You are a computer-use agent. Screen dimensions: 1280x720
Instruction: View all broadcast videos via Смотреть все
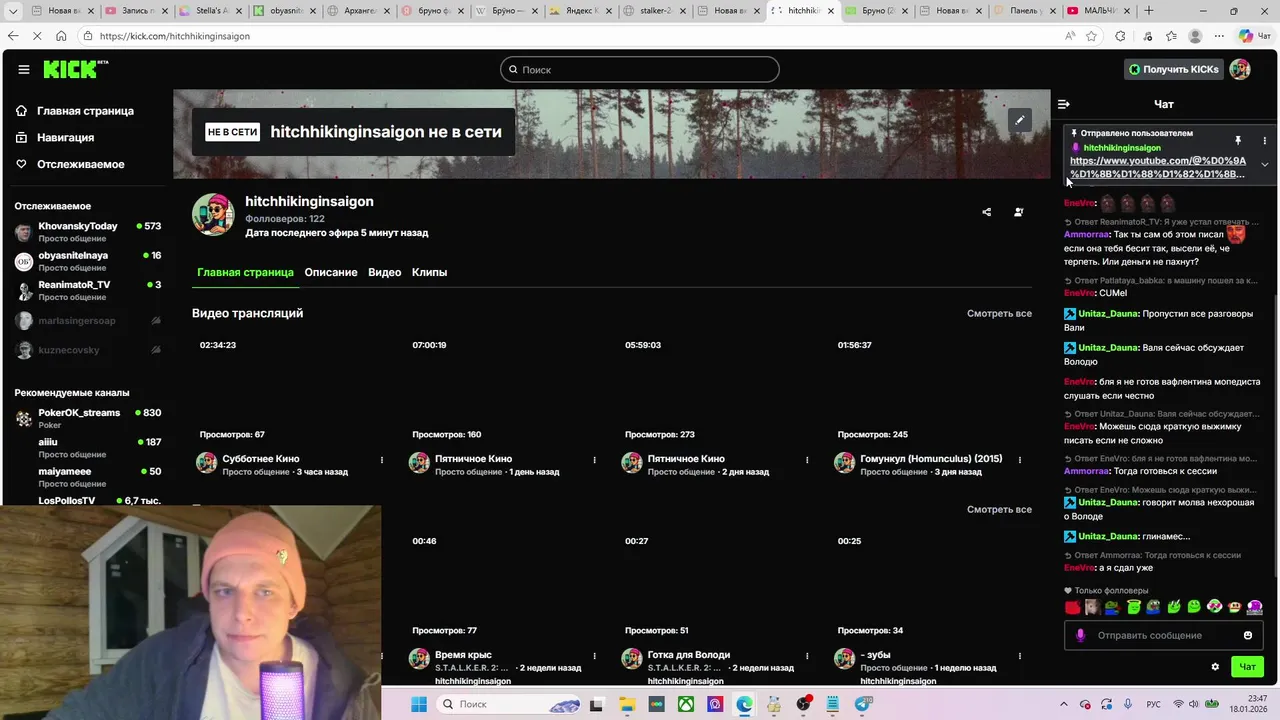999,313
